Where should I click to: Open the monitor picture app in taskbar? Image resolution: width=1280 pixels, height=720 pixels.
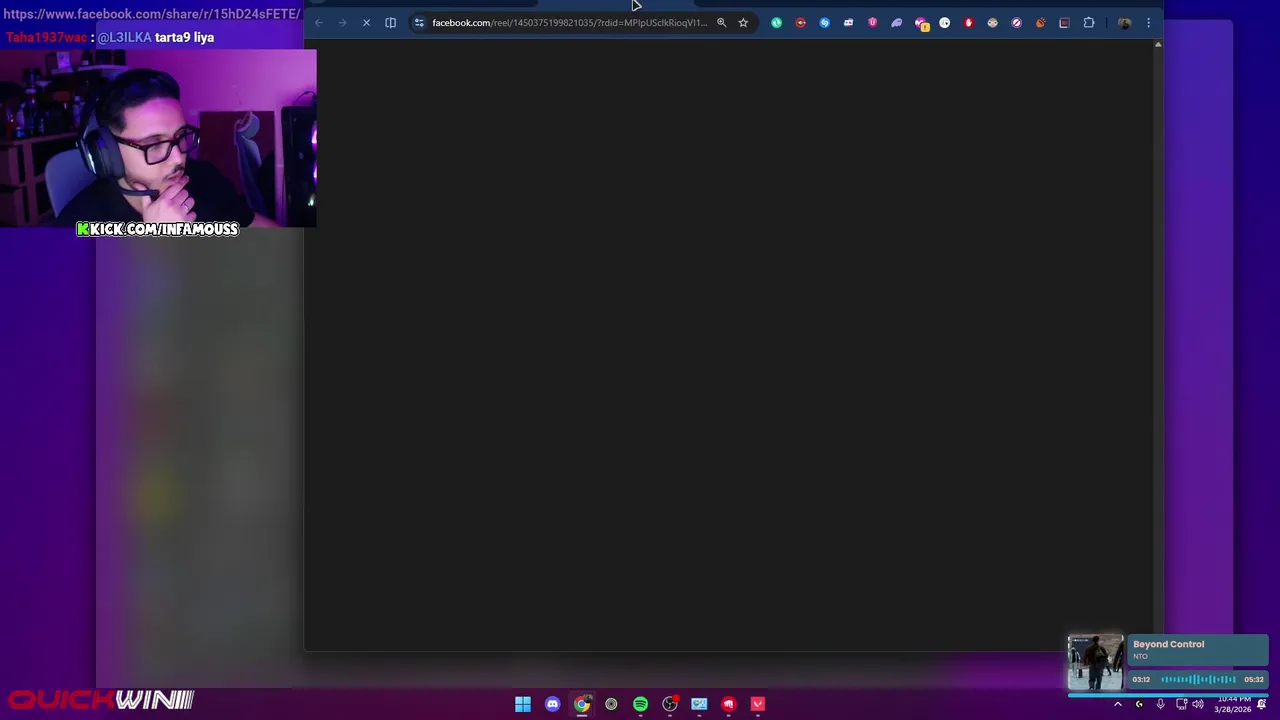tap(699, 704)
